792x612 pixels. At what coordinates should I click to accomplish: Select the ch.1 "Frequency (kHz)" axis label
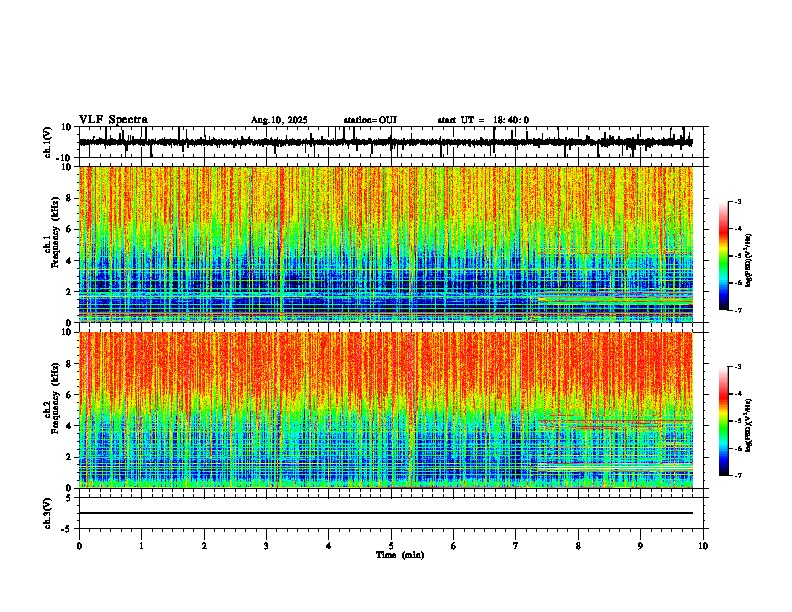tap(56, 233)
